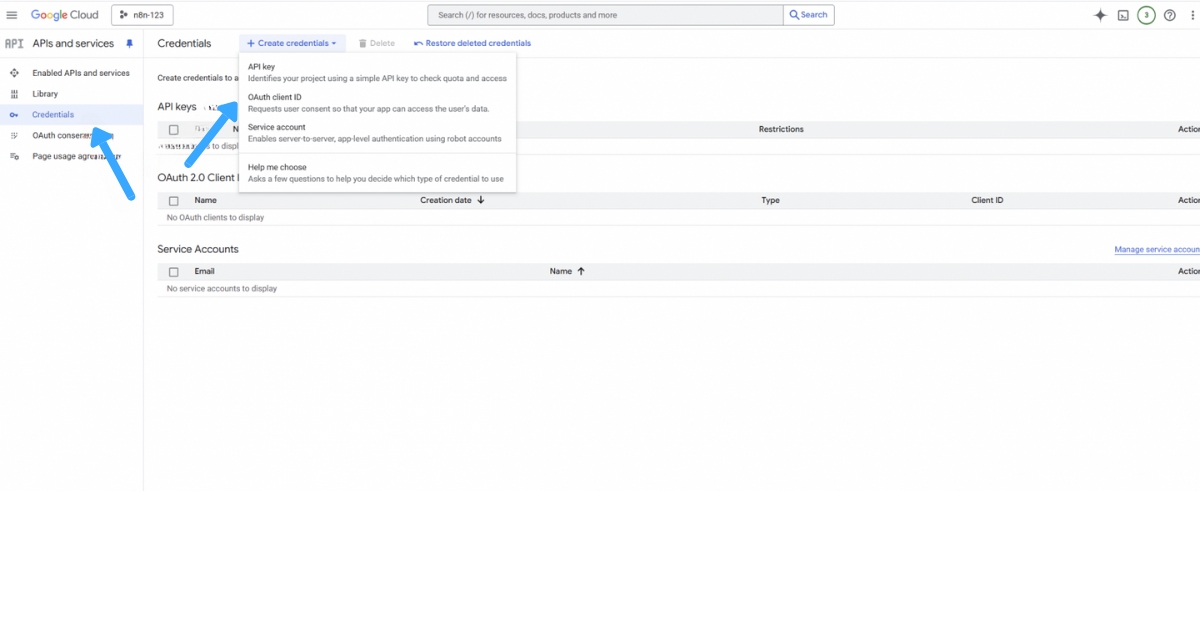The width and height of the screenshot is (1200, 630).
Task: Open the Create credentials dropdown
Action: (292, 43)
